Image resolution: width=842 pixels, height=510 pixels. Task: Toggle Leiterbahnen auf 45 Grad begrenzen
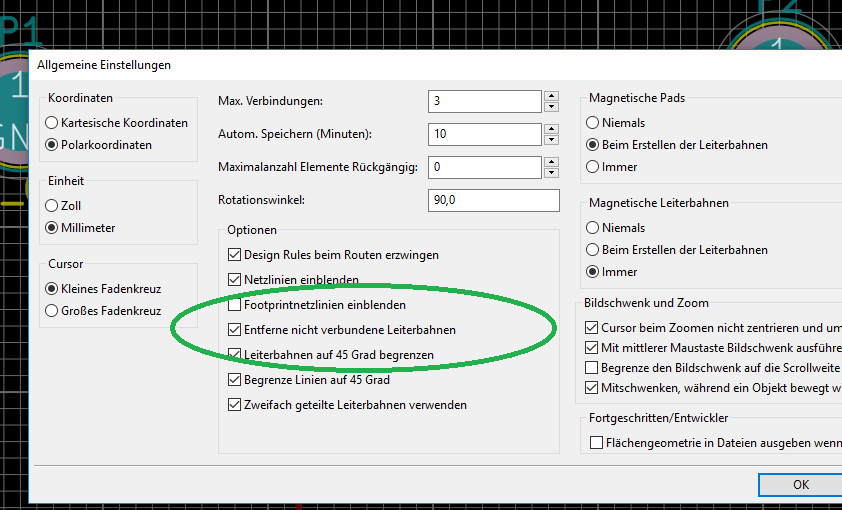tap(234, 355)
